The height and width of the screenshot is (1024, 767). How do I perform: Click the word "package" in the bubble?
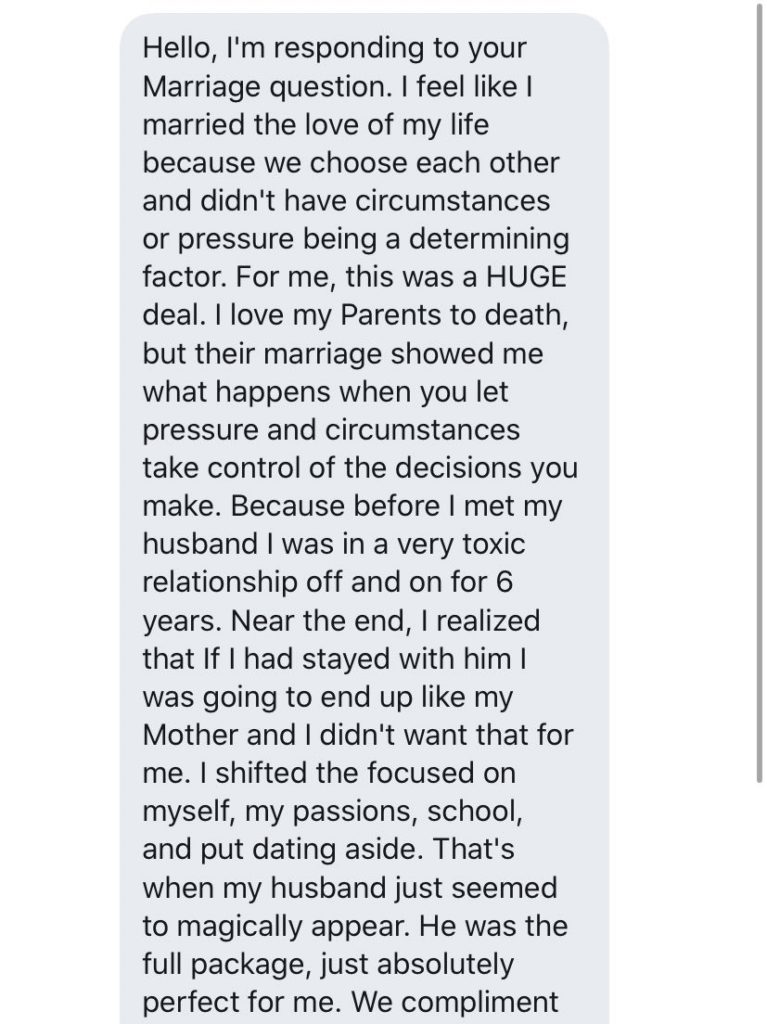point(251,964)
